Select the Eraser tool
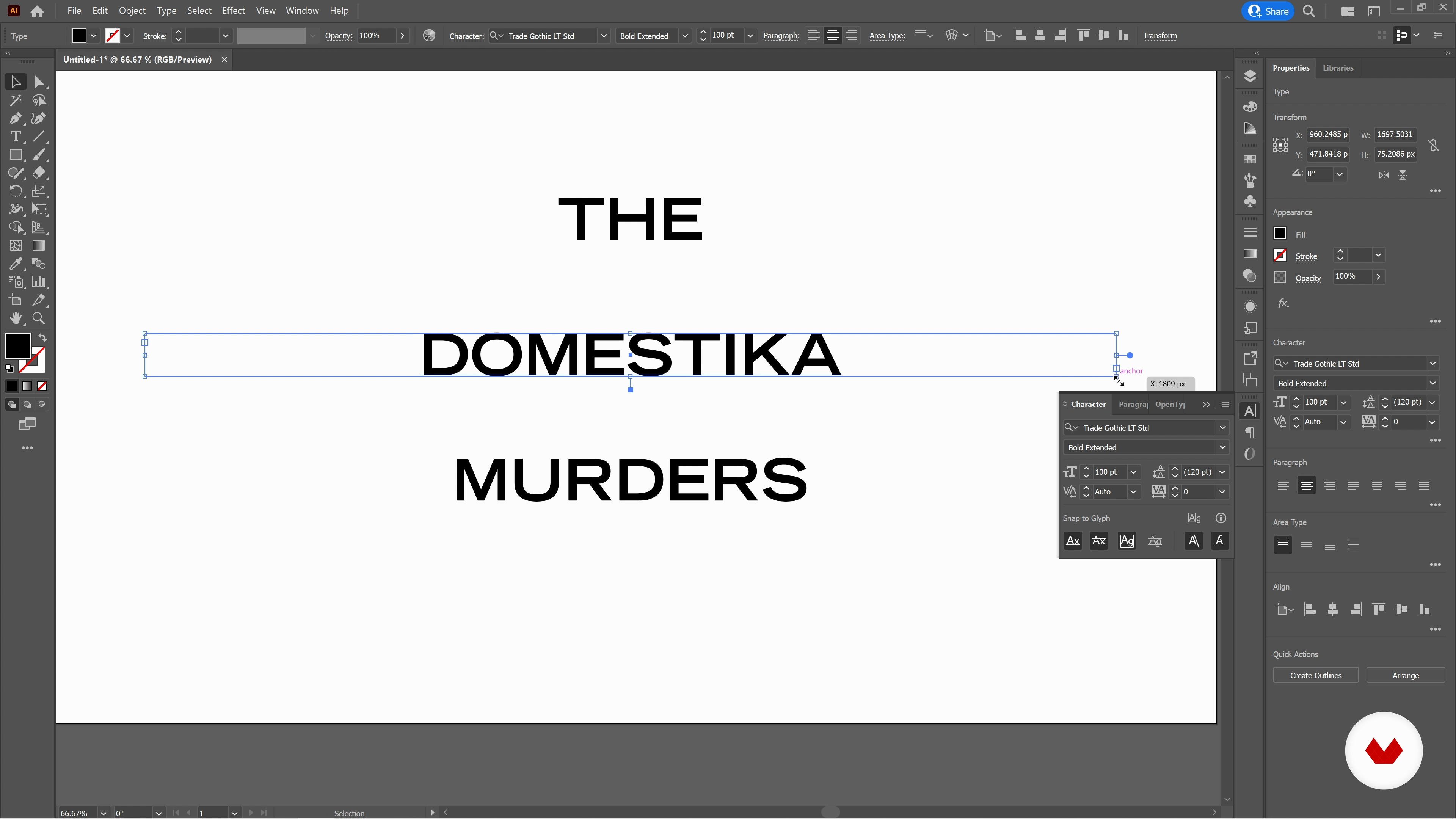 click(x=38, y=173)
